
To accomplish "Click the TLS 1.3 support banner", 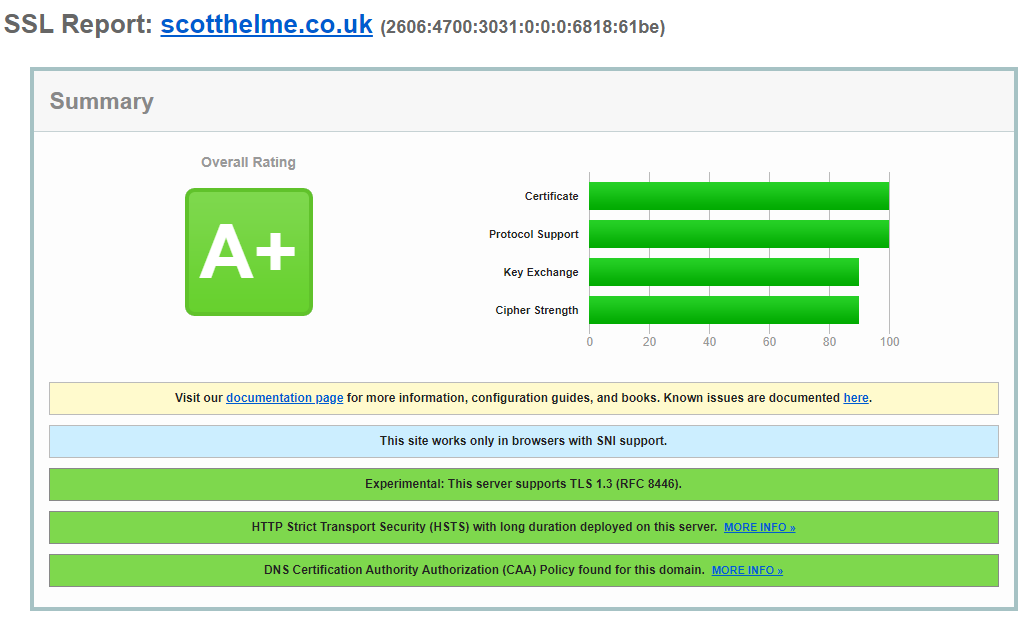I will [x=524, y=484].
